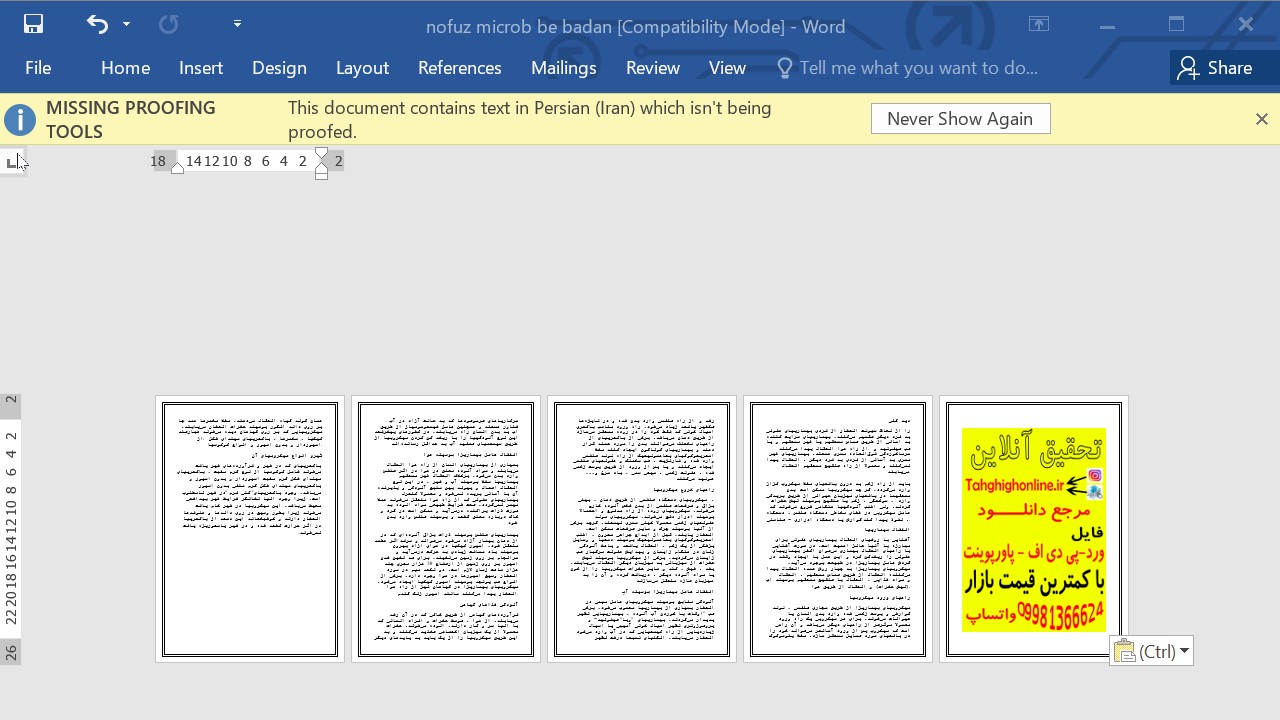The height and width of the screenshot is (720, 1280).
Task: Click the tab stop selector at ruler corner
Action: point(12,162)
